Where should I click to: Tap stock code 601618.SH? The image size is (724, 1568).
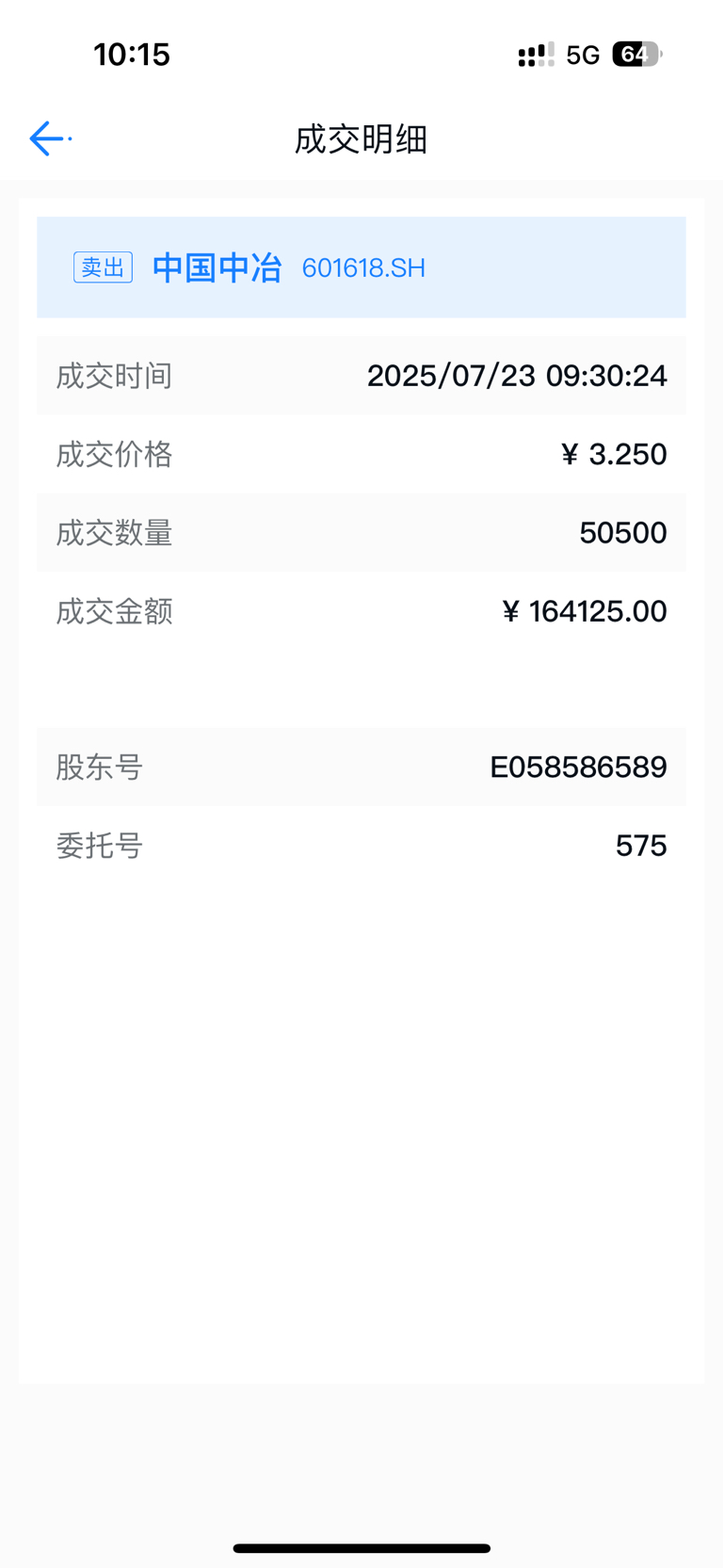click(x=363, y=268)
